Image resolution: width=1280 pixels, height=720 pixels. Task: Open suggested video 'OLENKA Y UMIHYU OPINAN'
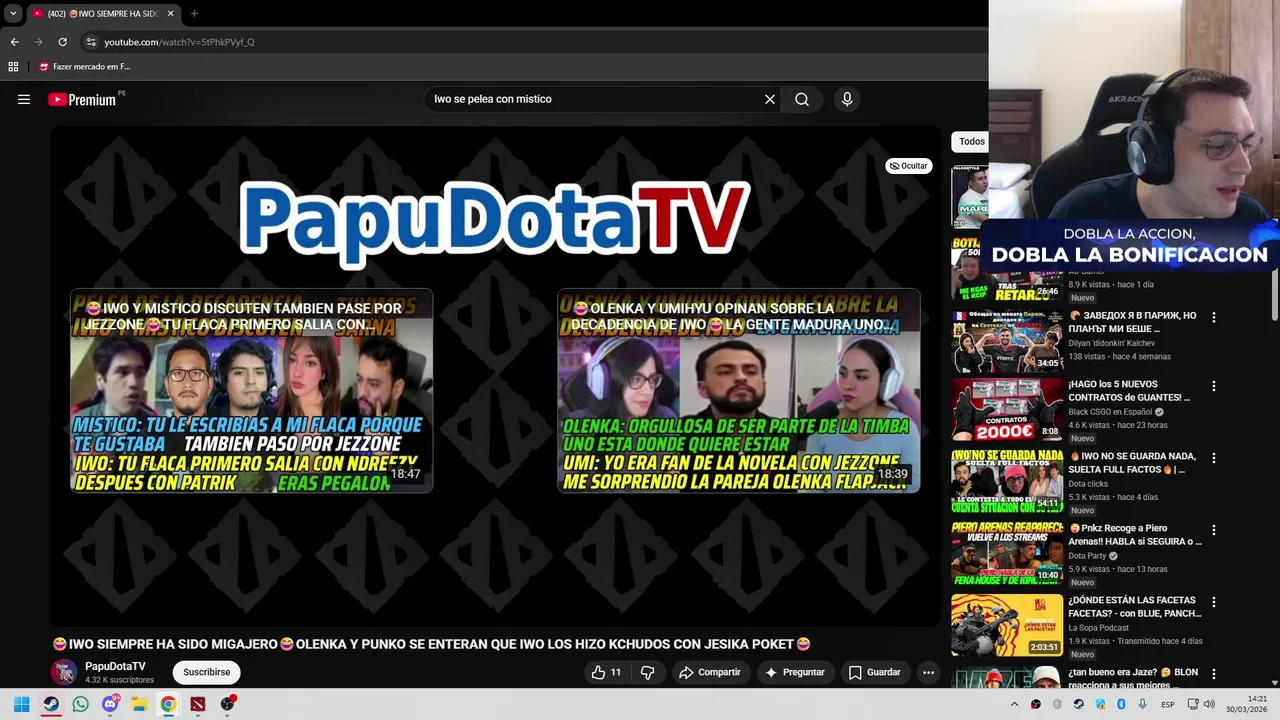738,390
